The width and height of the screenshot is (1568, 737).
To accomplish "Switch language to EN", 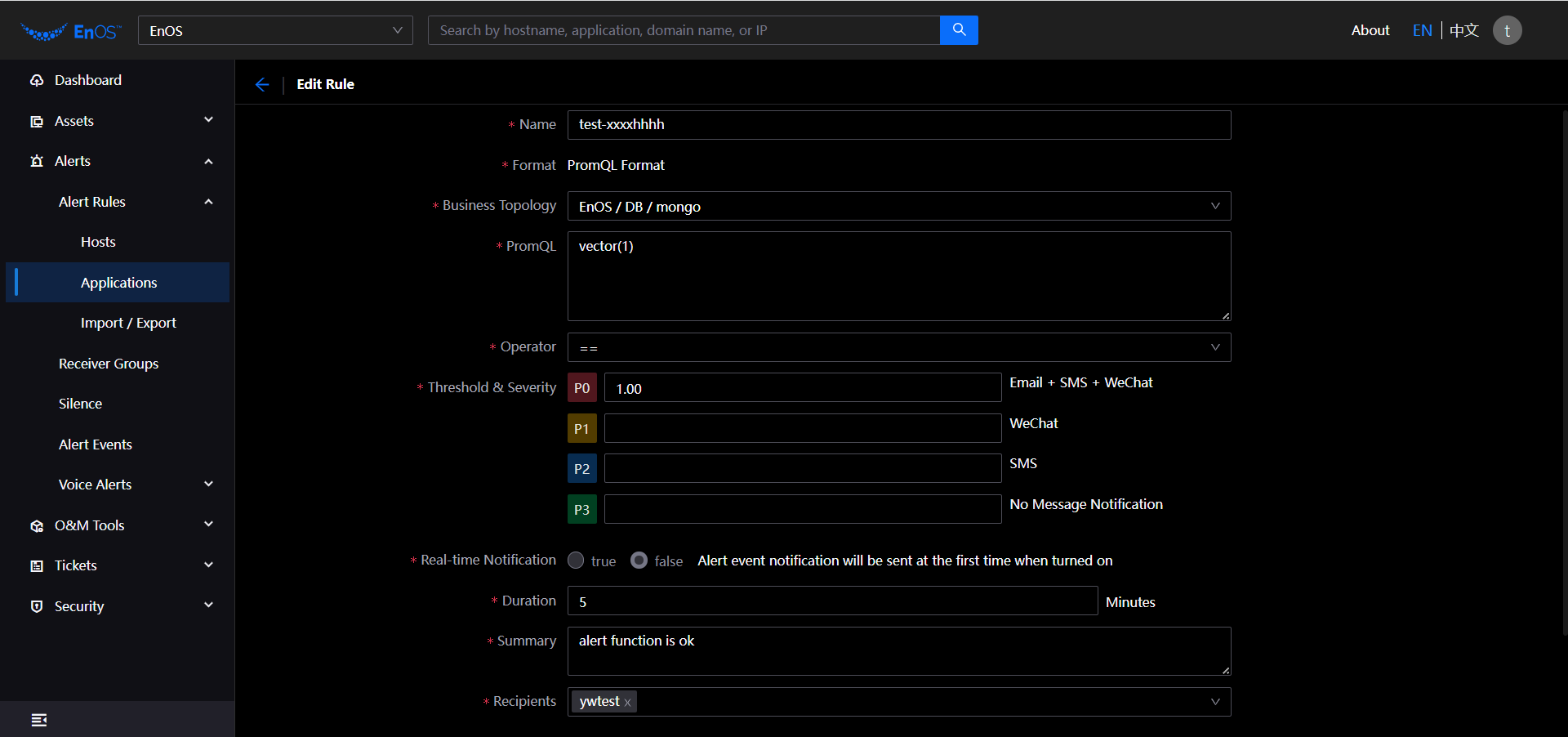I will [x=1422, y=30].
